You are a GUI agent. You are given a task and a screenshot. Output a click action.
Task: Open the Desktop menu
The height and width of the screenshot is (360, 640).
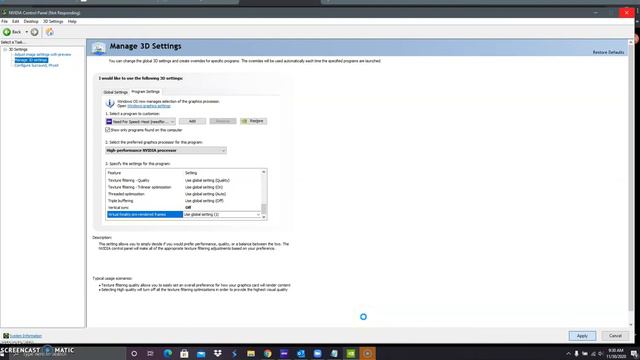[31, 21]
